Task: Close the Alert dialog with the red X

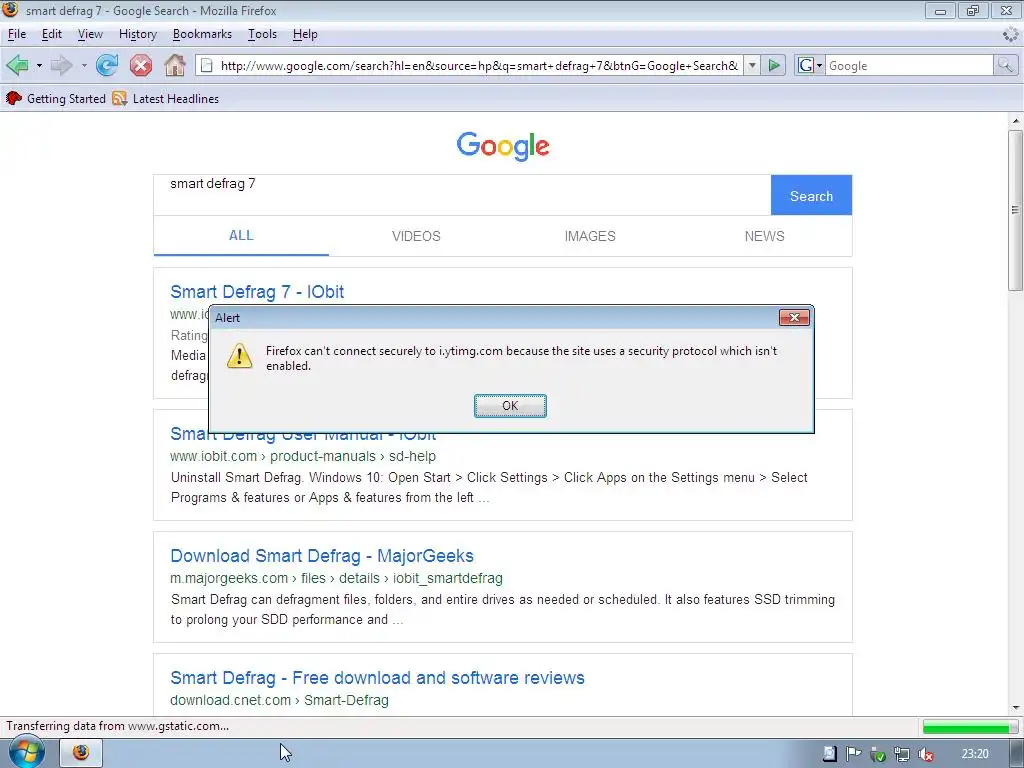Action: (794, 317)
